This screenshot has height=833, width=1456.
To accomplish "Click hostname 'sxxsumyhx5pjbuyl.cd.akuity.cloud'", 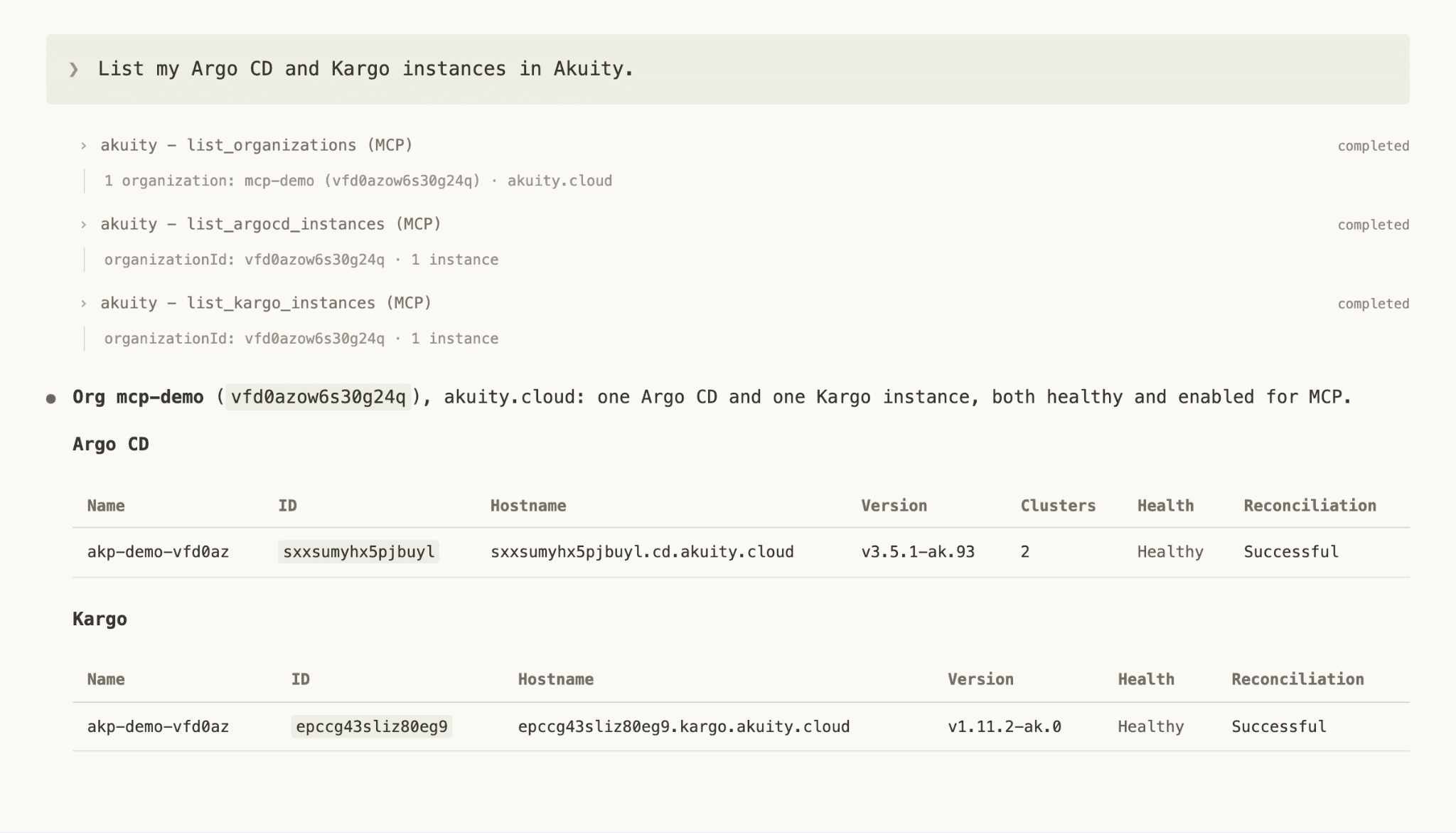I will click(x=642, y=552).
